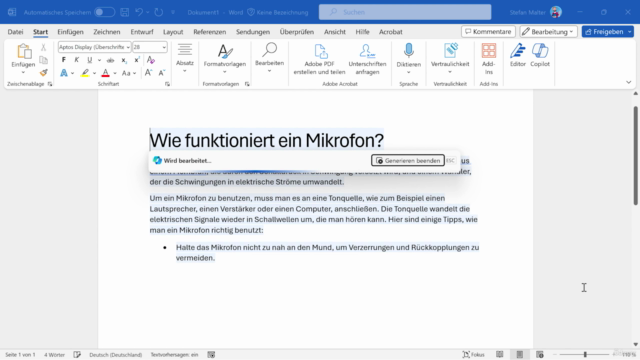Screen dimensions: 640x360
Task: Increase font size with A-up icon
Action: pos(148,73)
